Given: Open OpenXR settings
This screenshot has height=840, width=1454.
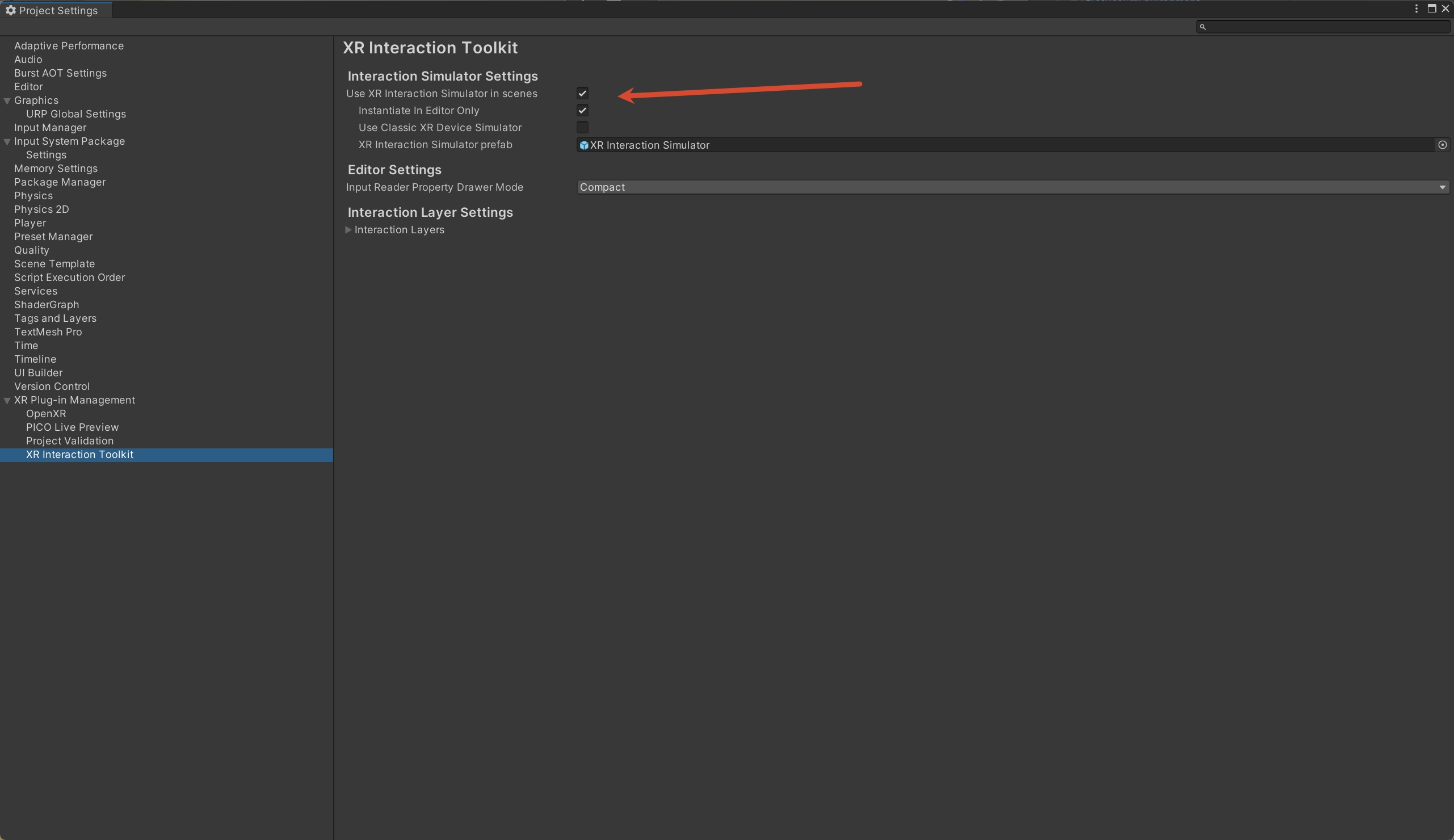Looking at the screenshot, I should (x=45, y=414).
